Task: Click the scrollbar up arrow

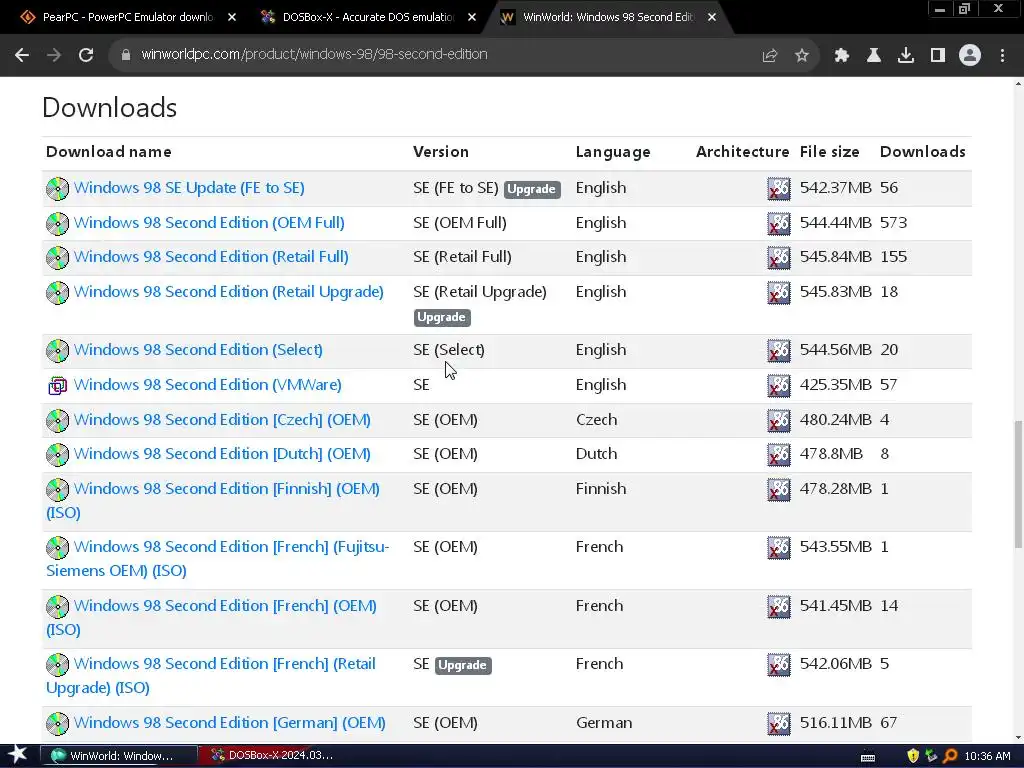Action: tap(1018, 84)
